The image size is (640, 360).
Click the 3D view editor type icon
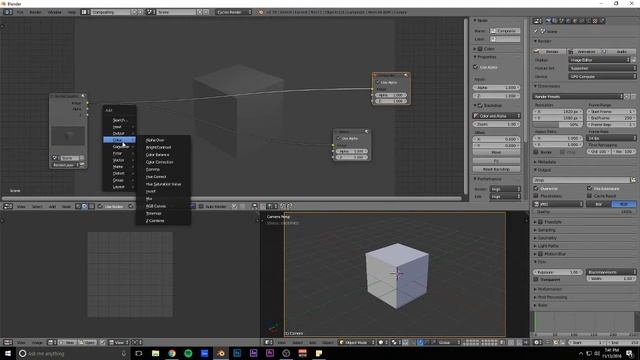(268, 342)
